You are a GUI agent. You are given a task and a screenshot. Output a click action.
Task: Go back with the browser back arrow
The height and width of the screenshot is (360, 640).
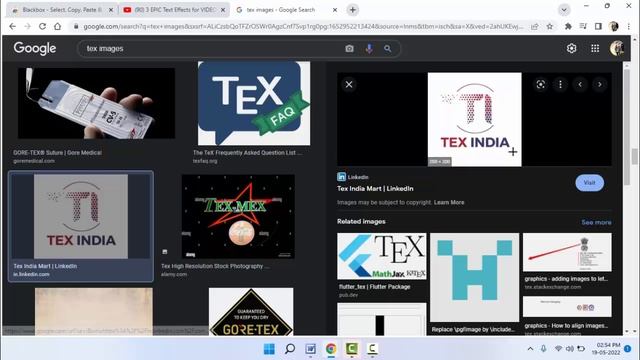(x=13, y=26)
